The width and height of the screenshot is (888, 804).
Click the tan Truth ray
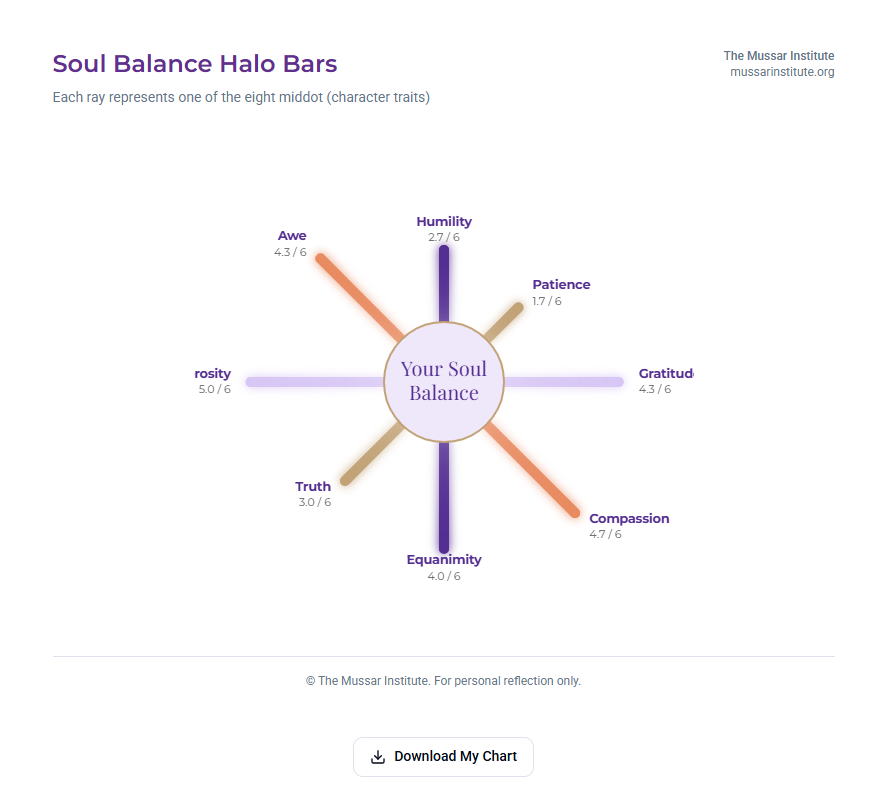(x=372, y=453)
